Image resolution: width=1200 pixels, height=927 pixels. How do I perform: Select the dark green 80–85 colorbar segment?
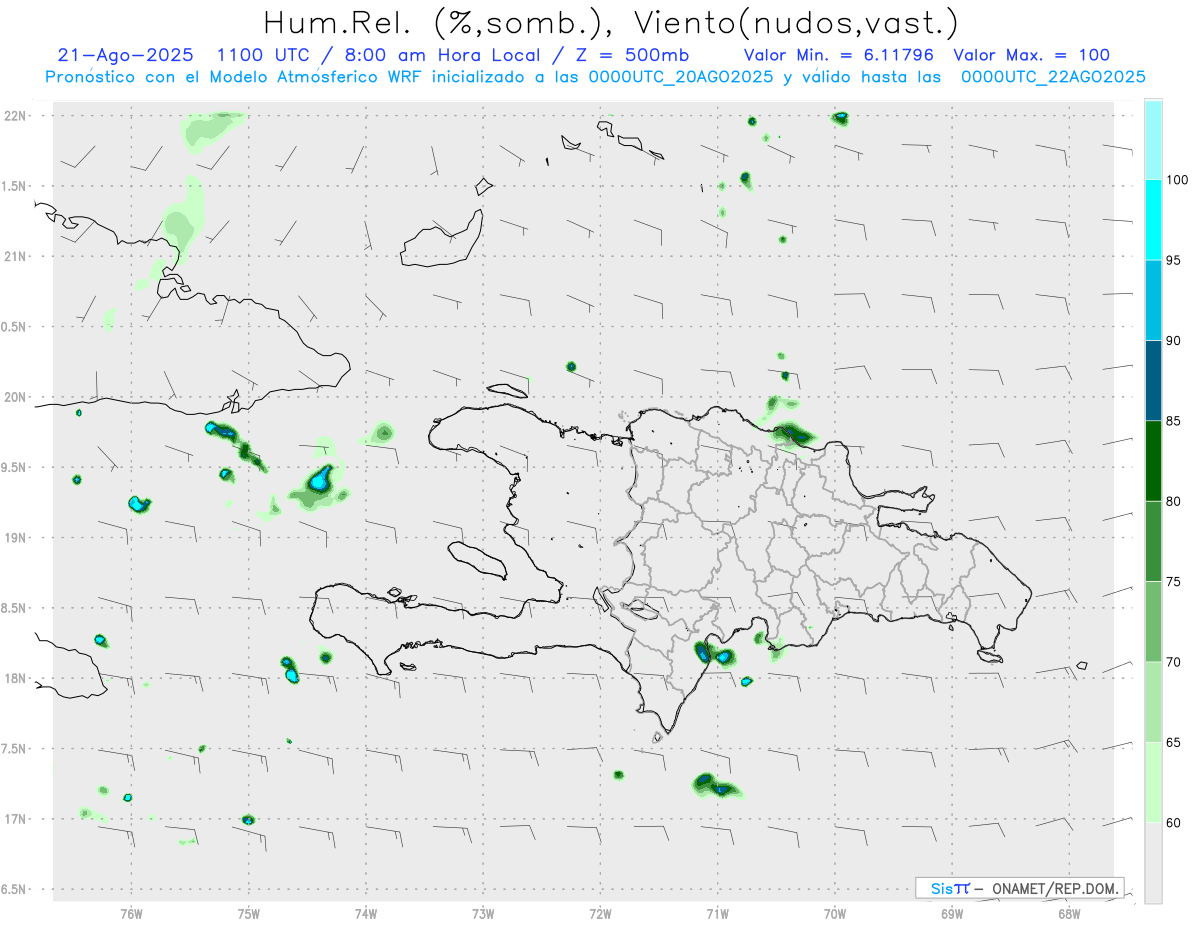(x=1153, y=461)
